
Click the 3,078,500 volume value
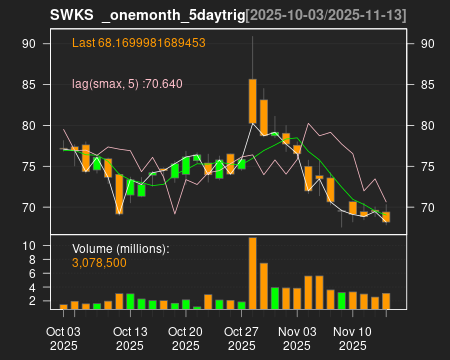click(x=99, y=263)
